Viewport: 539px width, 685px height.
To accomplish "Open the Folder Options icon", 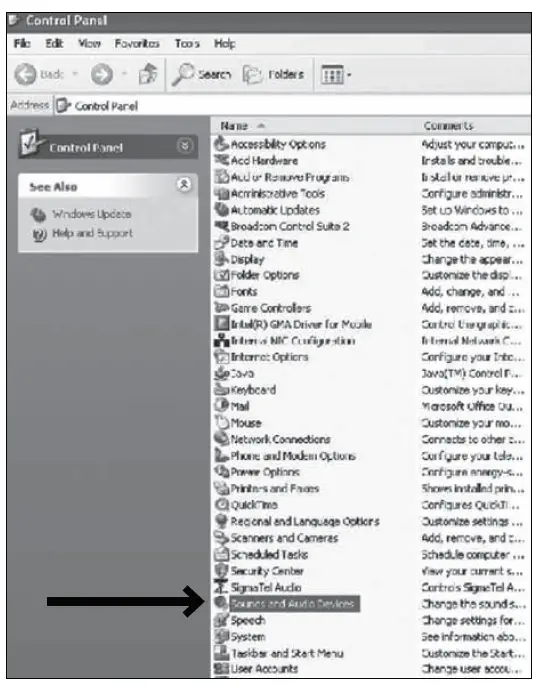I will point(221,275).
